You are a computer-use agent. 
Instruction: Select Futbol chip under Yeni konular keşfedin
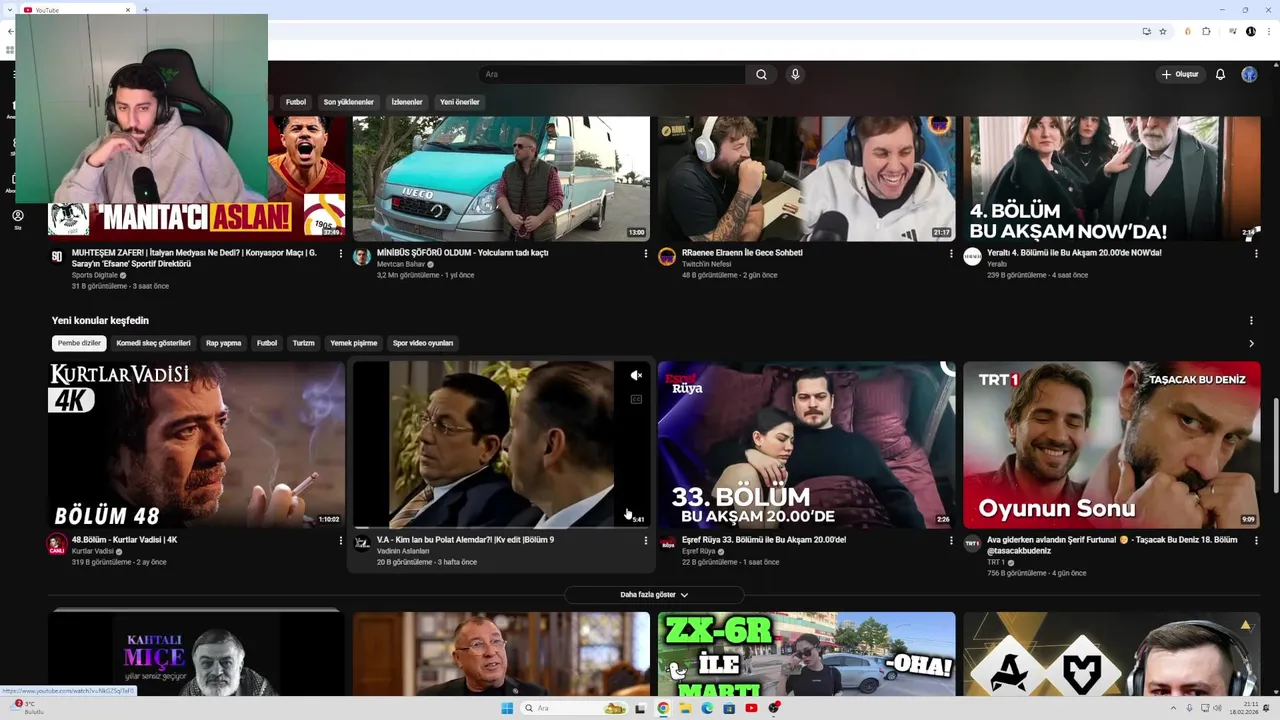[267, 343]
